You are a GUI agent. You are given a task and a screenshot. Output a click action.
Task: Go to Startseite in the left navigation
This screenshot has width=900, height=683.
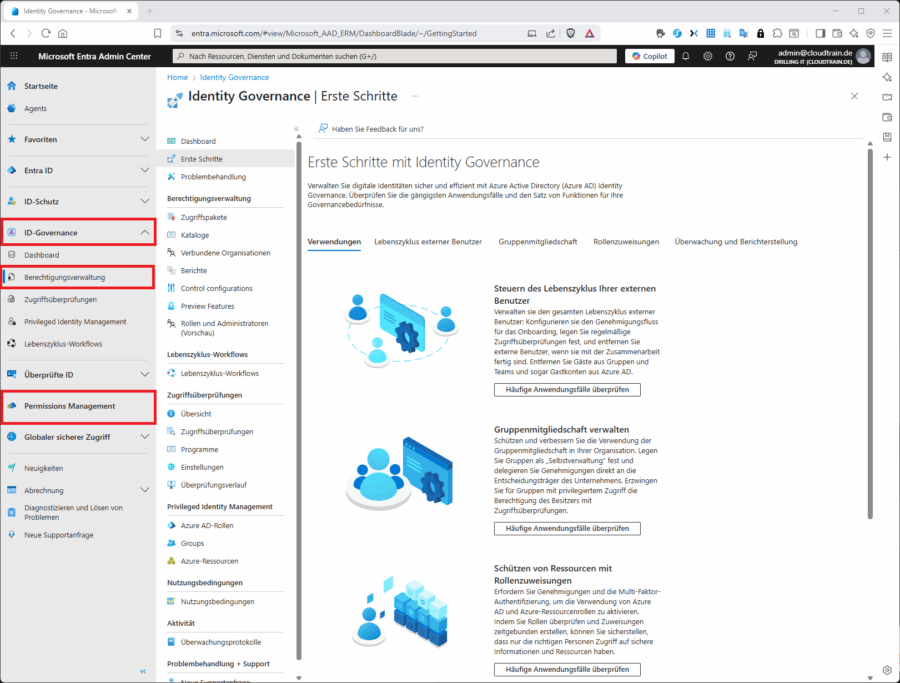pos(40,86)
